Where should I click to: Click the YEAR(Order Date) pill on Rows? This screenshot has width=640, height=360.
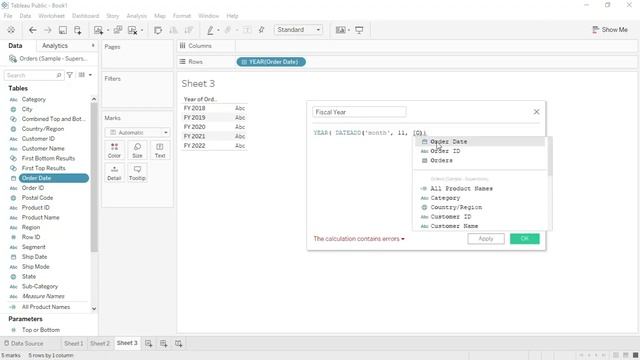pyautogui.click(x=271, y=62)
